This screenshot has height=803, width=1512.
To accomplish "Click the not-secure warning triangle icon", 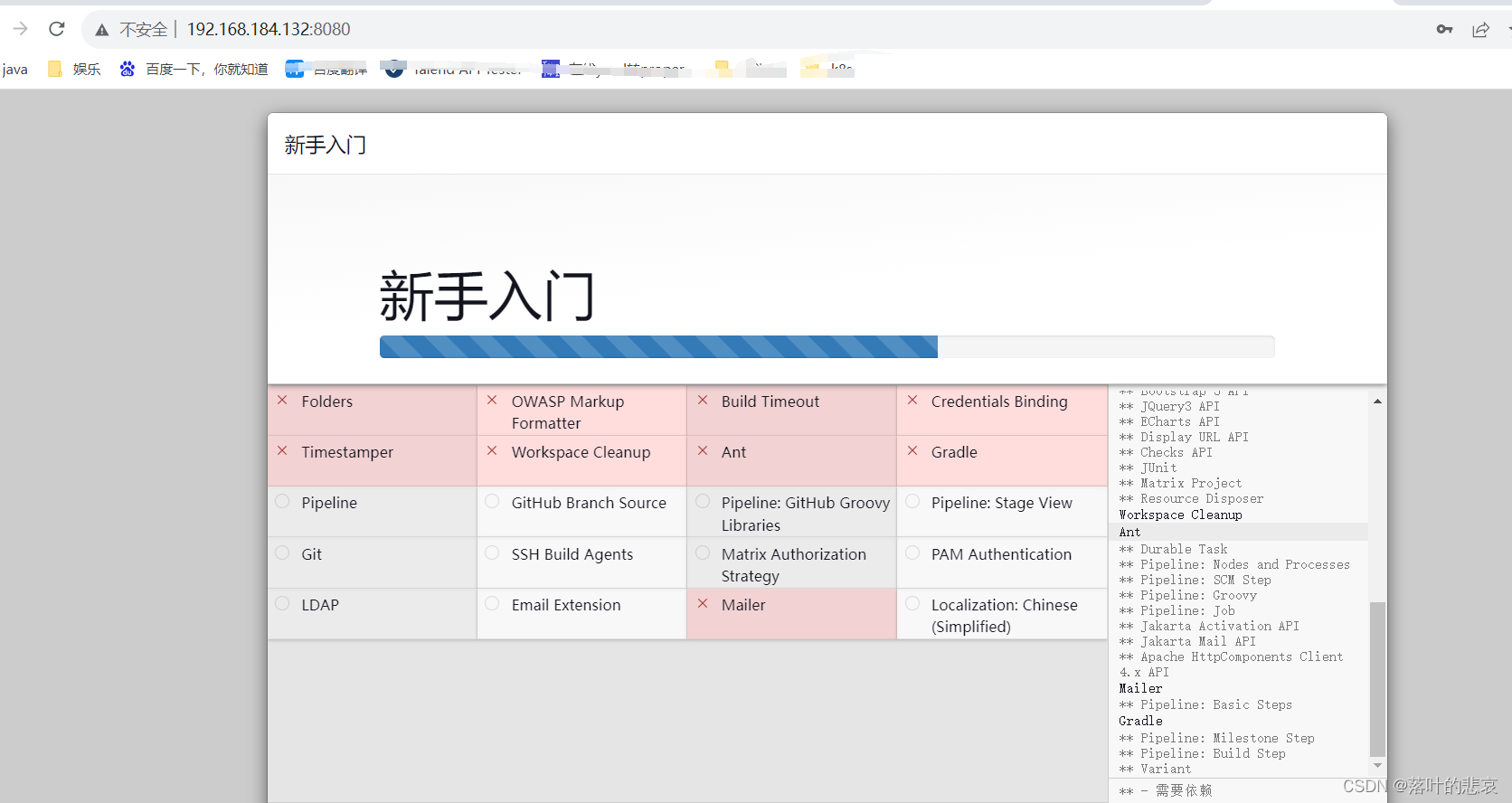I will point(102,30).
